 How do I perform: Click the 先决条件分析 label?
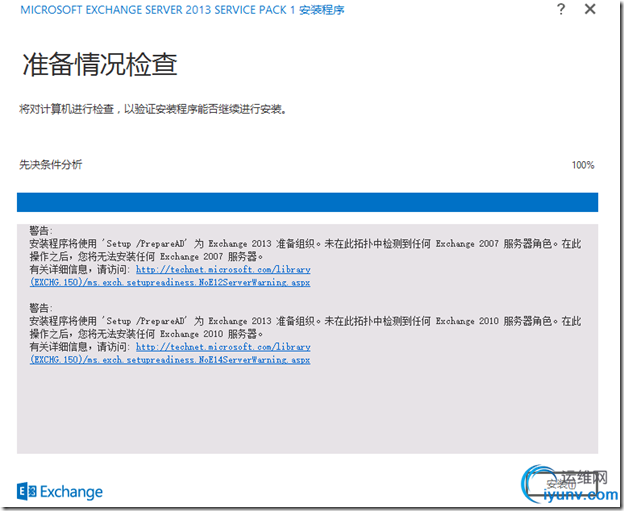click(x=51, y=164)
